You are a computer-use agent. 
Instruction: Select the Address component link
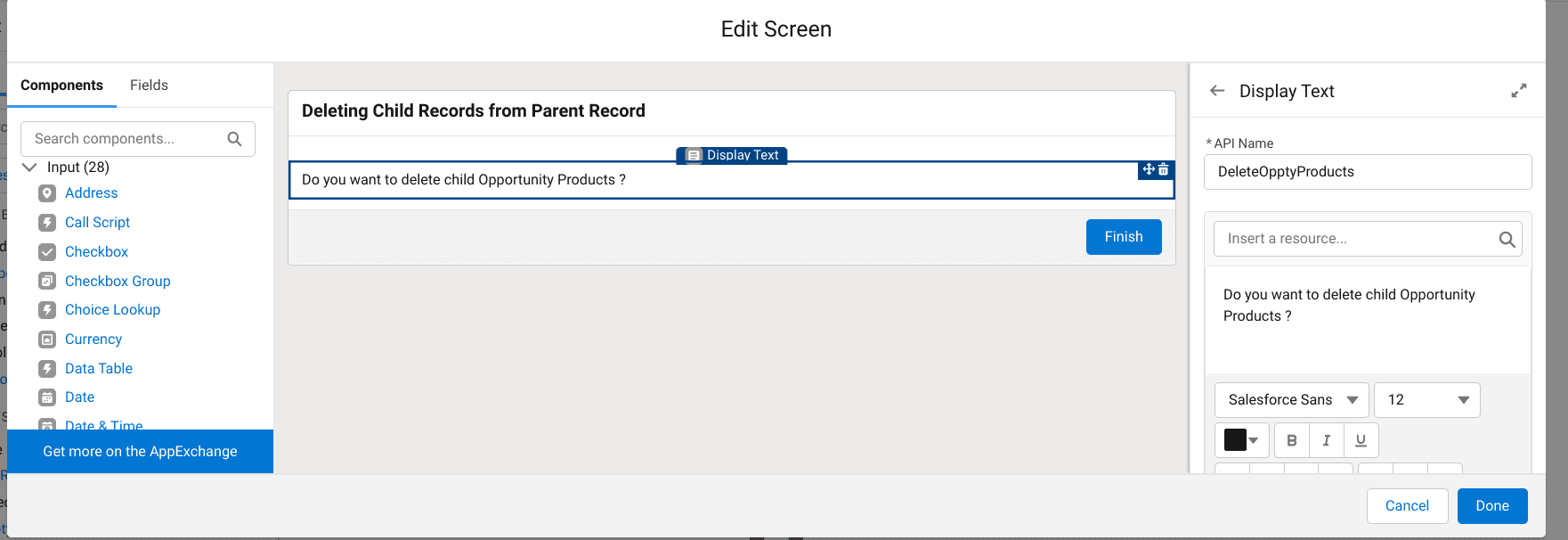[x=91, y=193]
